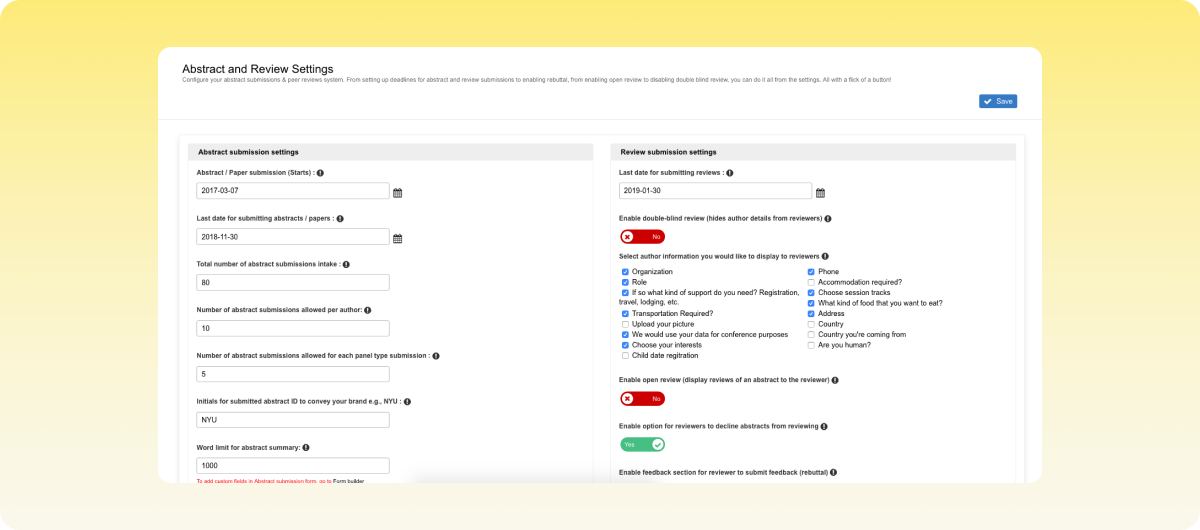The height and width of the screenshot is (530, 1200).
Task: Click info icon next to open review label
Action: pos(835,380)
